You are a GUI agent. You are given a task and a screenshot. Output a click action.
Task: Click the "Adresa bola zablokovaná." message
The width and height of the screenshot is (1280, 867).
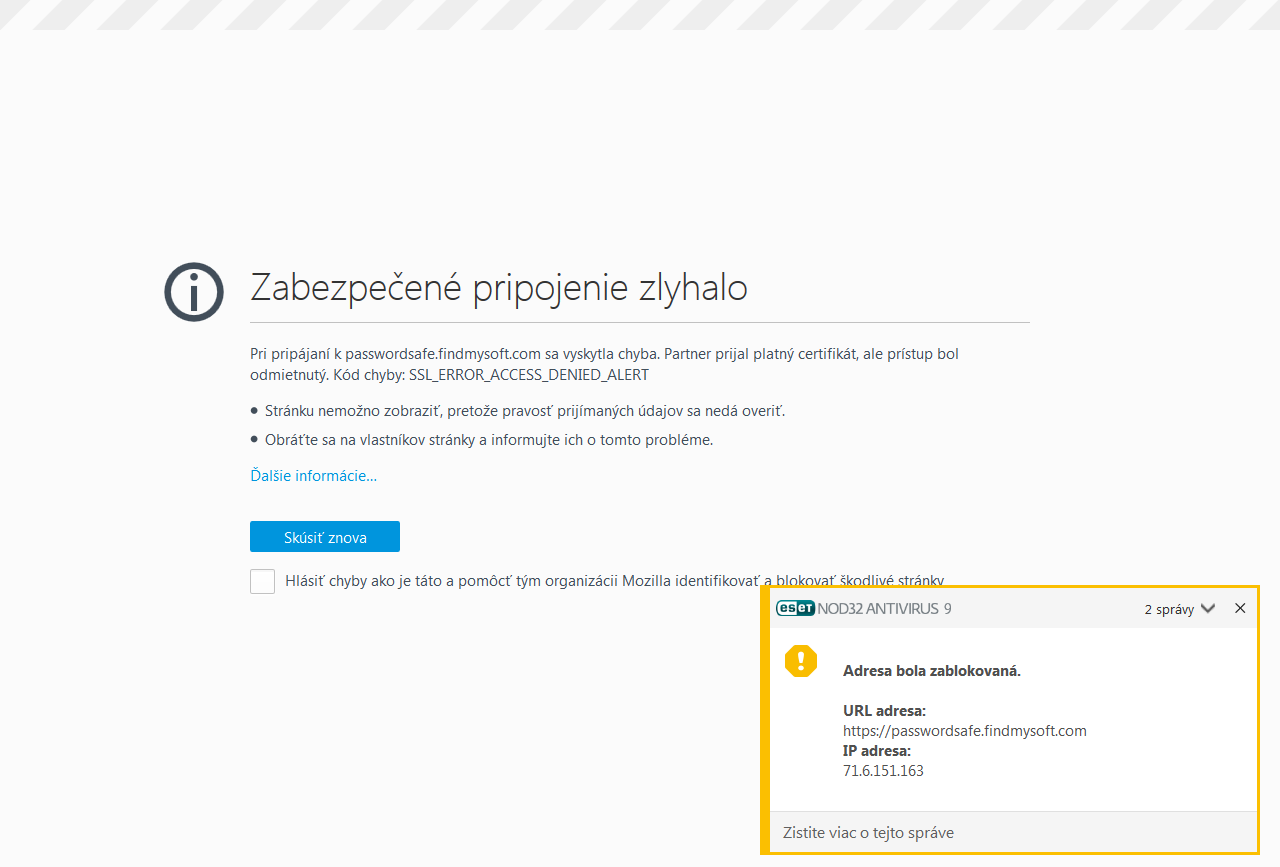tap(931, 670)
